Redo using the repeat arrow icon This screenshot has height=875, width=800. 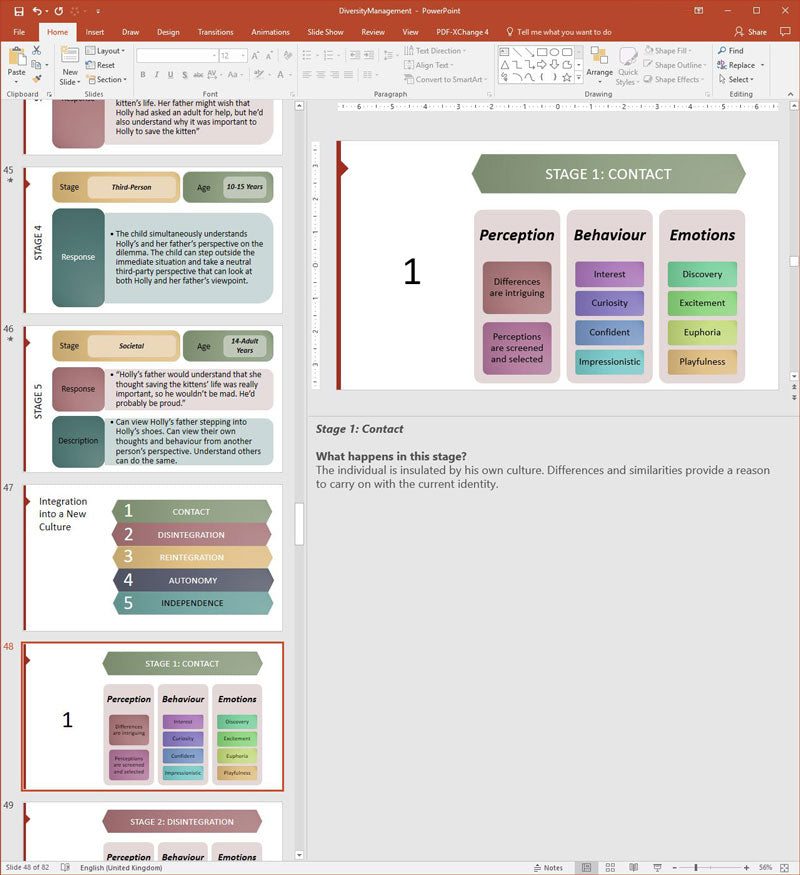(59, 11)
